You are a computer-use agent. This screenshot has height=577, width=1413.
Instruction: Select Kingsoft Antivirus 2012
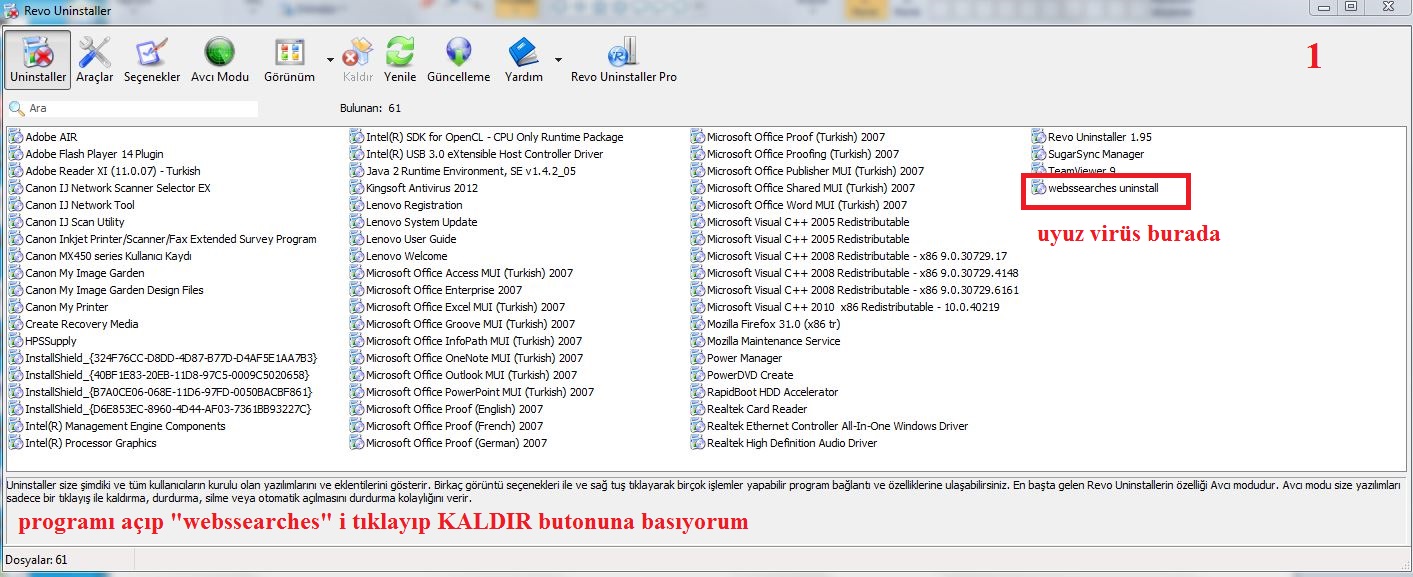click(414, 188)
